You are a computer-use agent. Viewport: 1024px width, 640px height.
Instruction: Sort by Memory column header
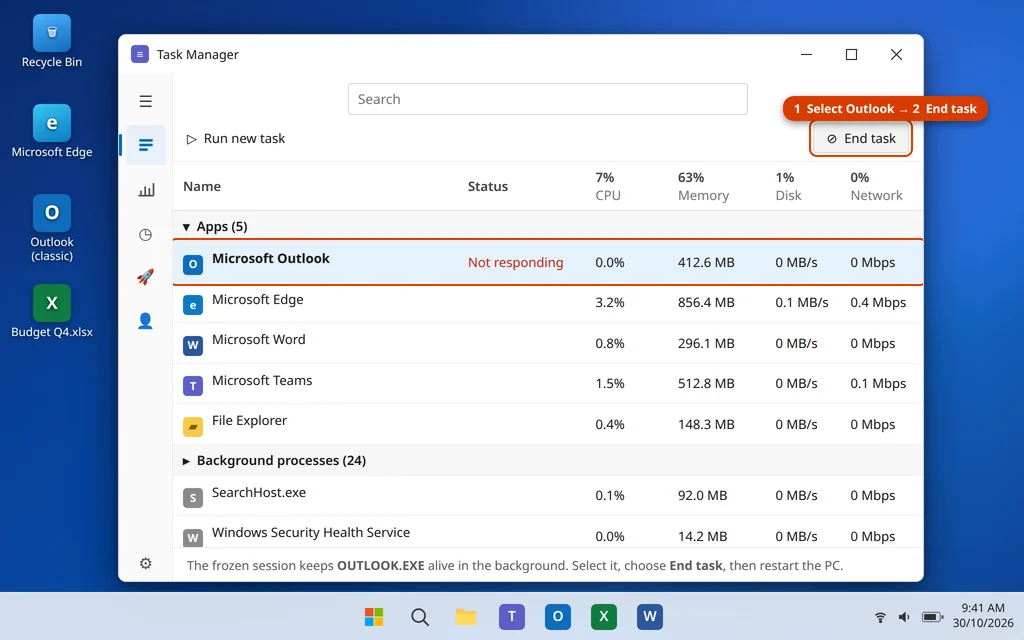pyautogui.click(x=703, y=186)
